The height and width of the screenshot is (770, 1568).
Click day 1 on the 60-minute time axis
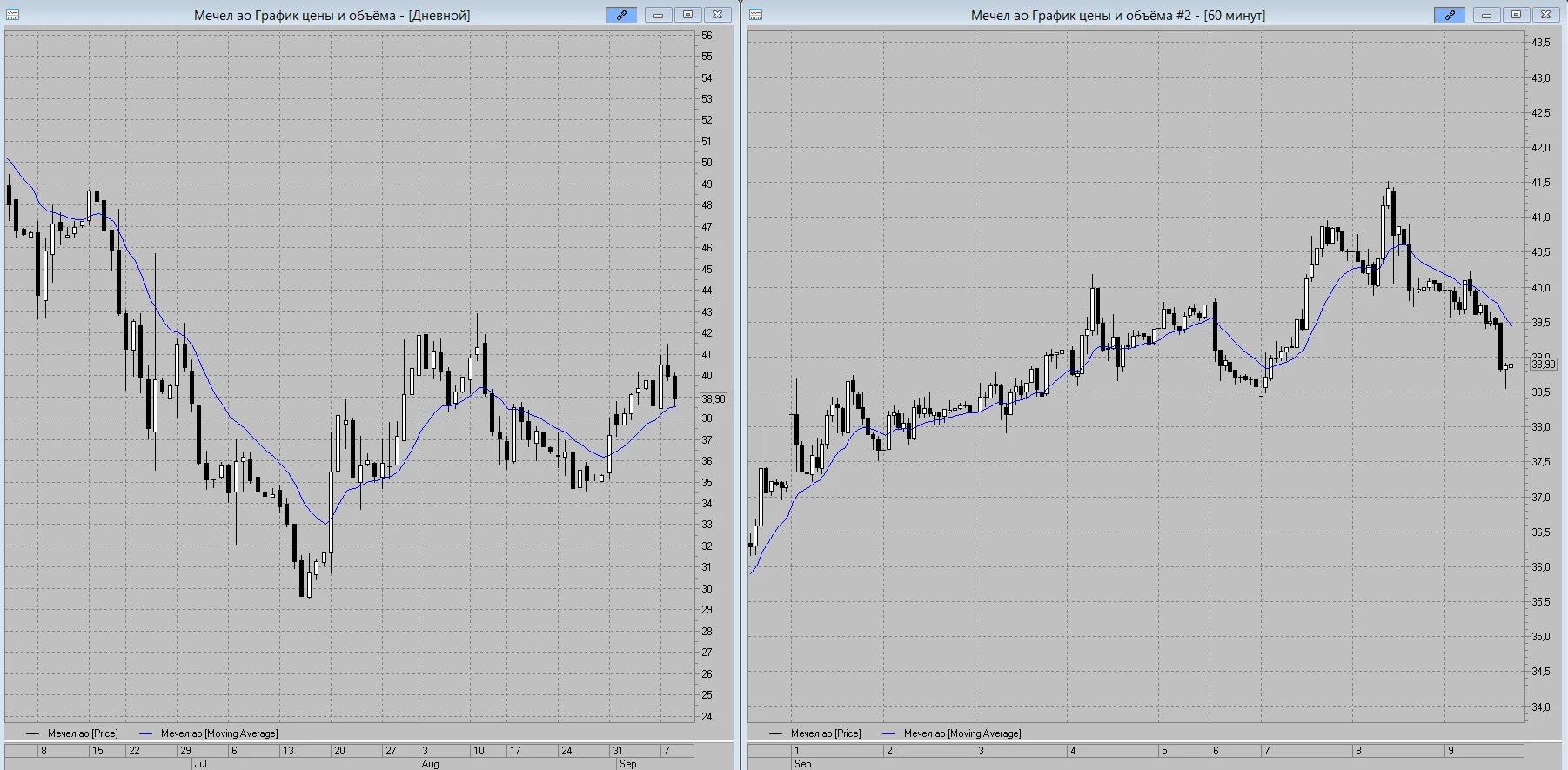[796, 751]
